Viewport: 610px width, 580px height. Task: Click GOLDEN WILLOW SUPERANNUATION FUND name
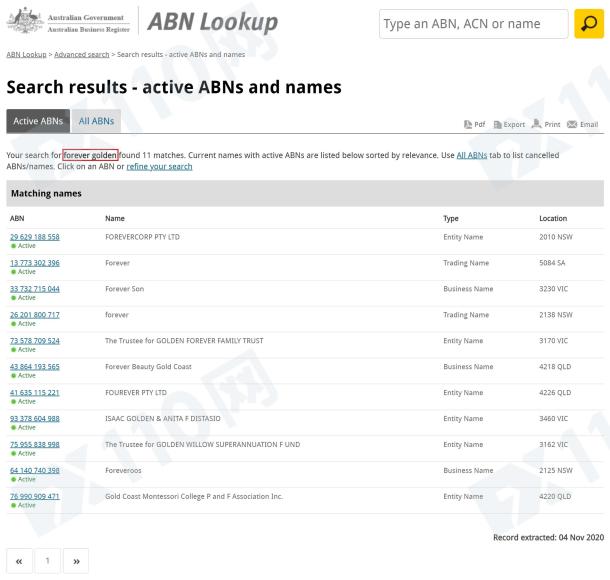[228, 445]
